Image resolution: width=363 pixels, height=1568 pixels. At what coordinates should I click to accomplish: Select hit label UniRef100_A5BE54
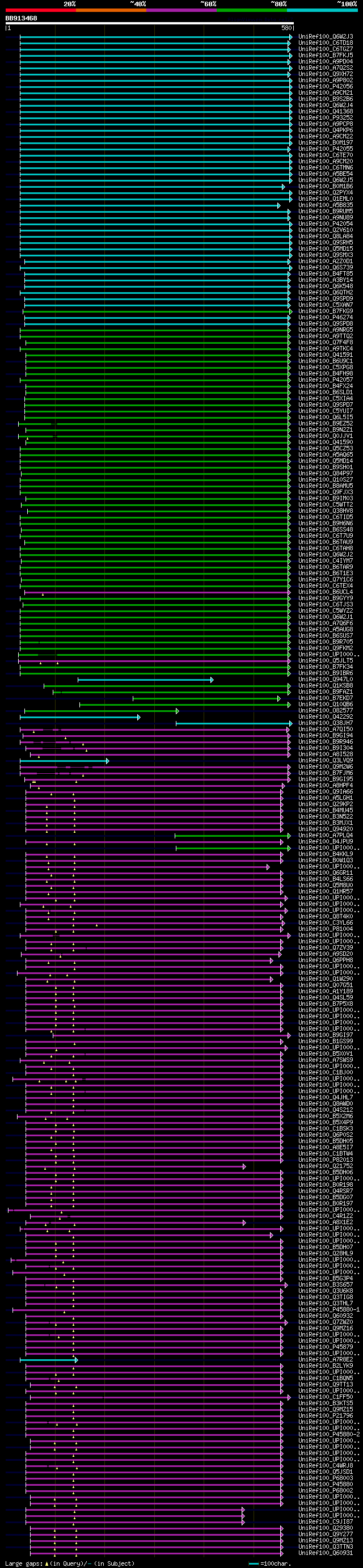tap(325, 174)
